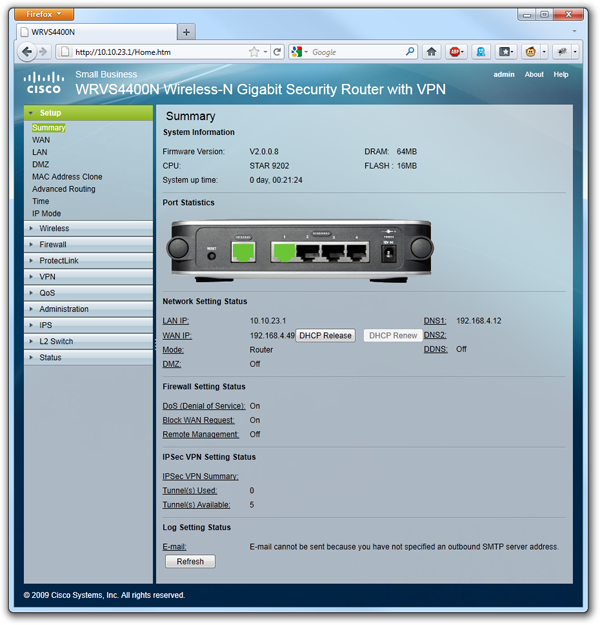
Task: Follow the Mode link
Action: [173, 350]
